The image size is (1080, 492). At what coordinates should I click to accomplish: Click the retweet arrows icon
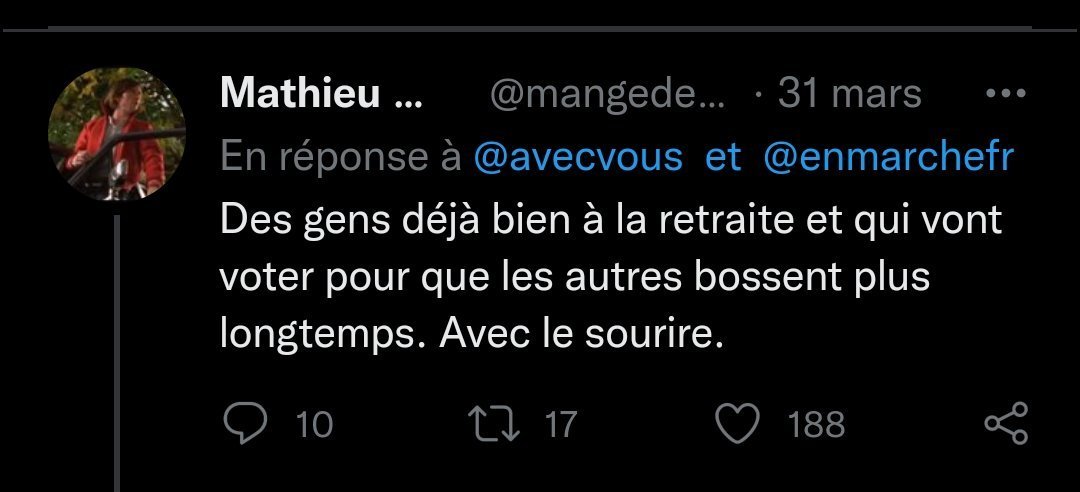click(500, 424)
